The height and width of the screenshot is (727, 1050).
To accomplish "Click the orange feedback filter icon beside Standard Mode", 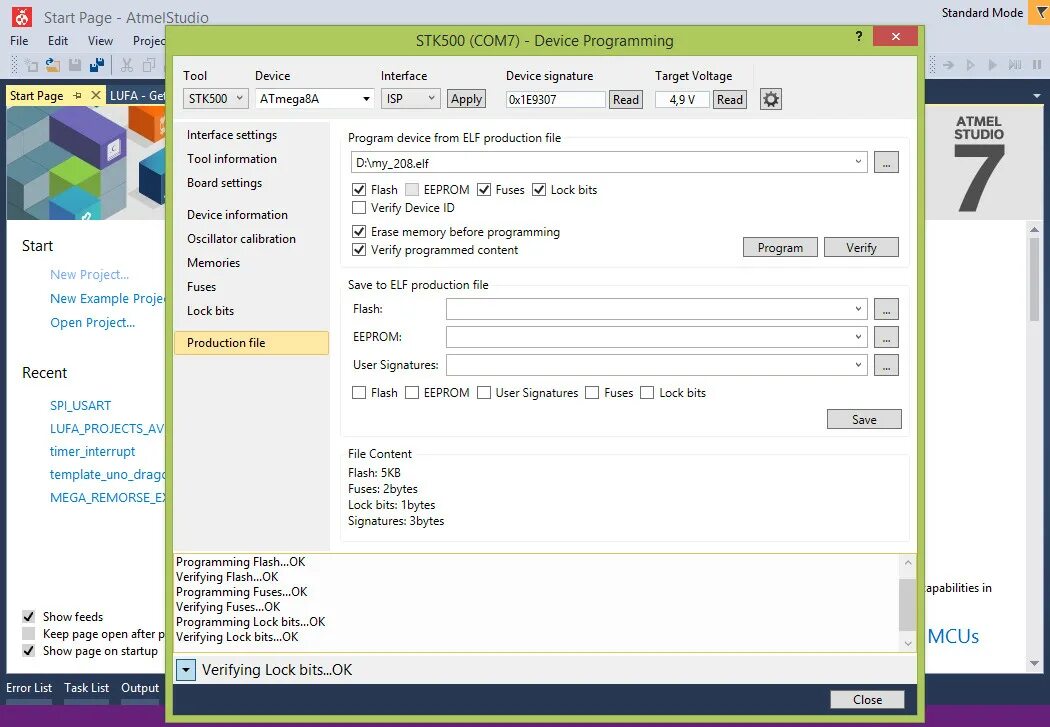I will pos(1041,13).
